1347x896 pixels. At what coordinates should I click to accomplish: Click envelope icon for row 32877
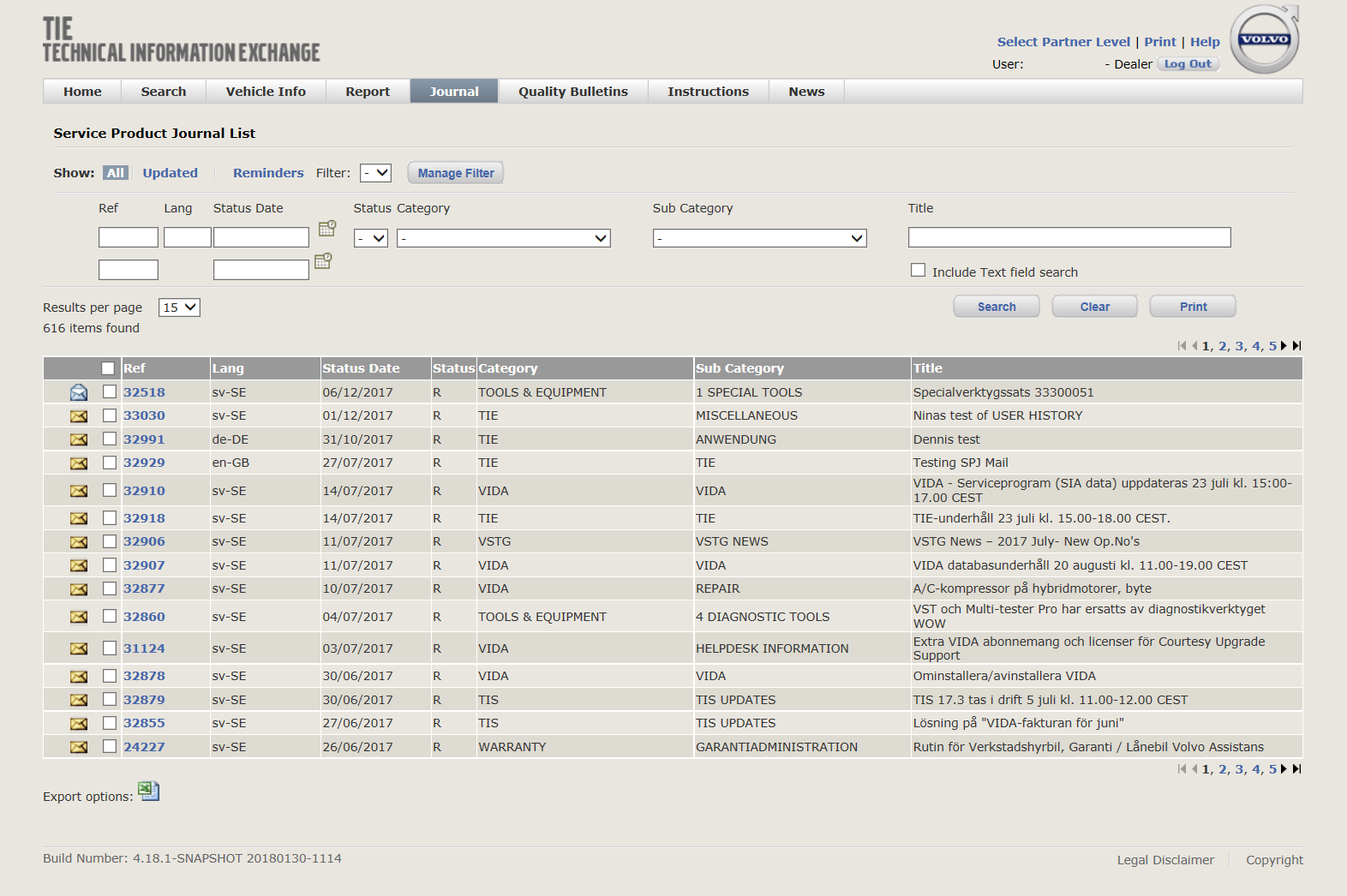click(79, 589)
